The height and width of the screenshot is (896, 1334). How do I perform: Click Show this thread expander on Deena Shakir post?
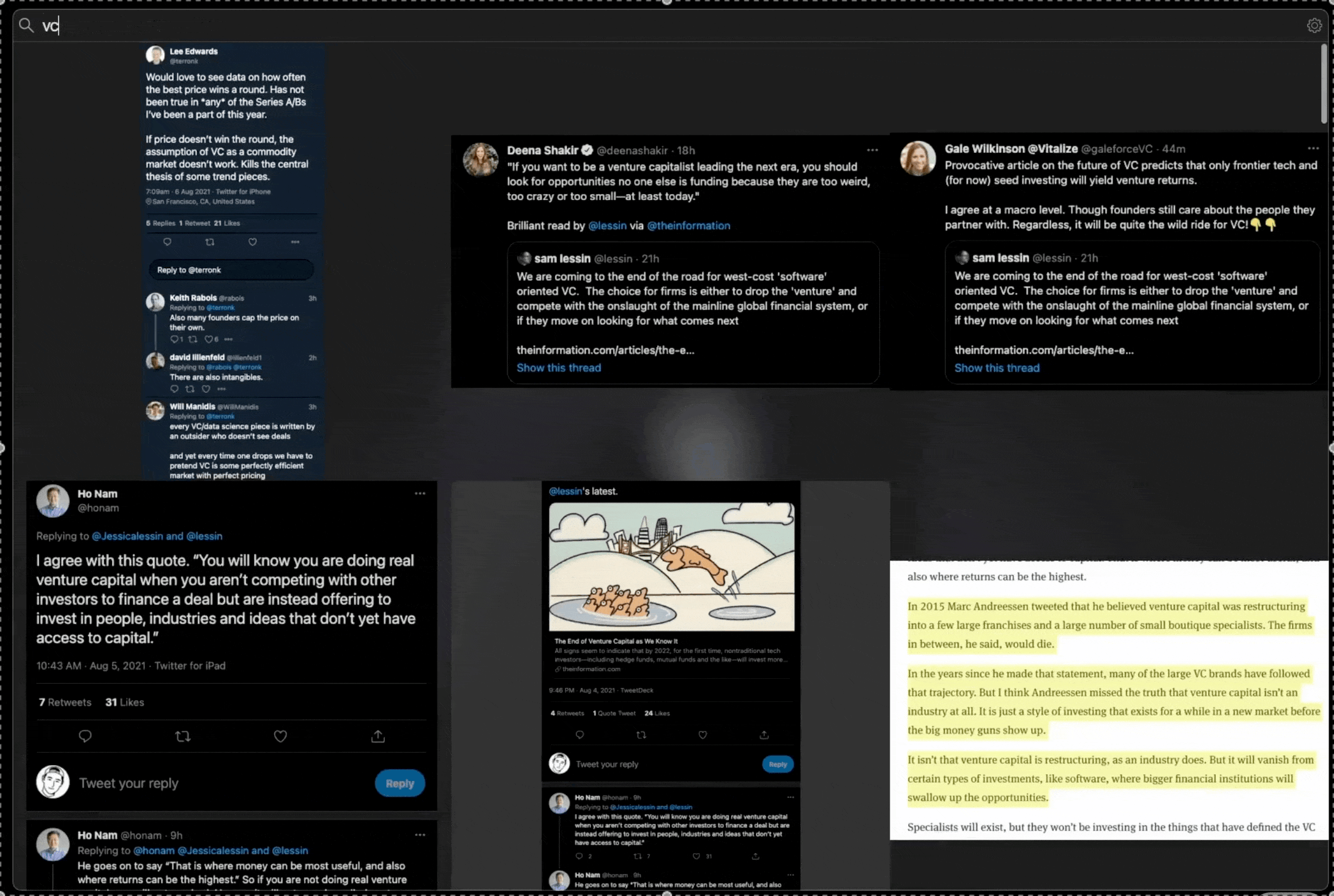558,367
